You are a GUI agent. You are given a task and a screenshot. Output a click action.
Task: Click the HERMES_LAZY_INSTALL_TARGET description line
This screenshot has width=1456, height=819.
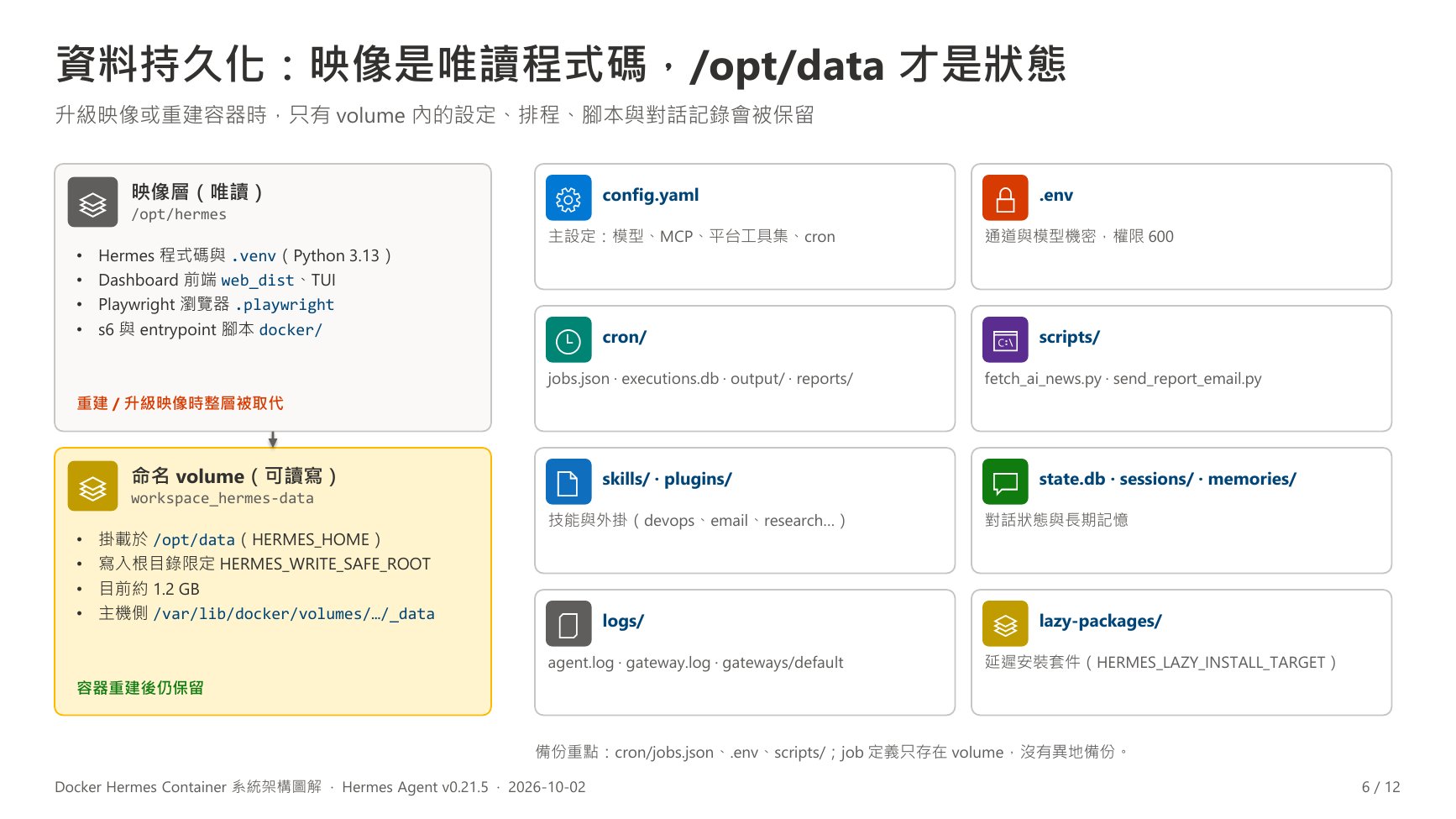(1160, 663)
